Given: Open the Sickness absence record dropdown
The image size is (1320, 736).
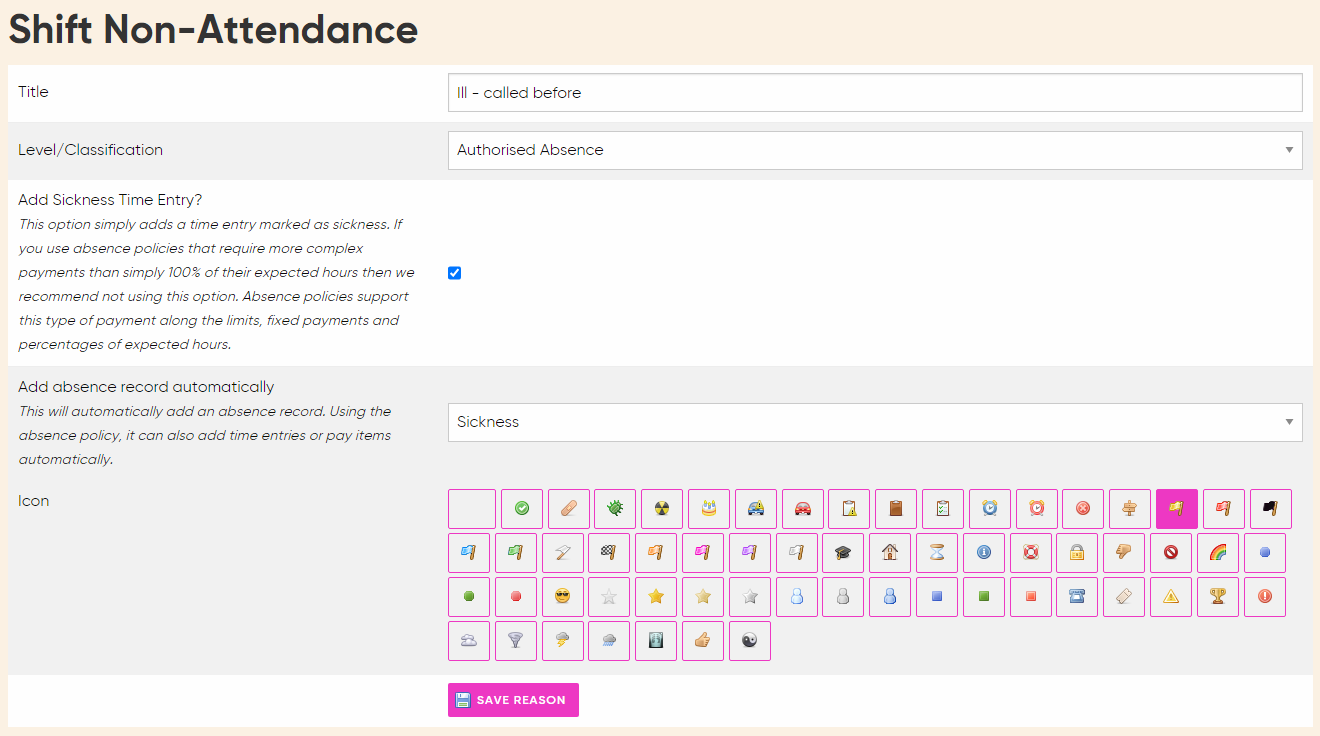Looking at the screenshot, I should point(875,422).
